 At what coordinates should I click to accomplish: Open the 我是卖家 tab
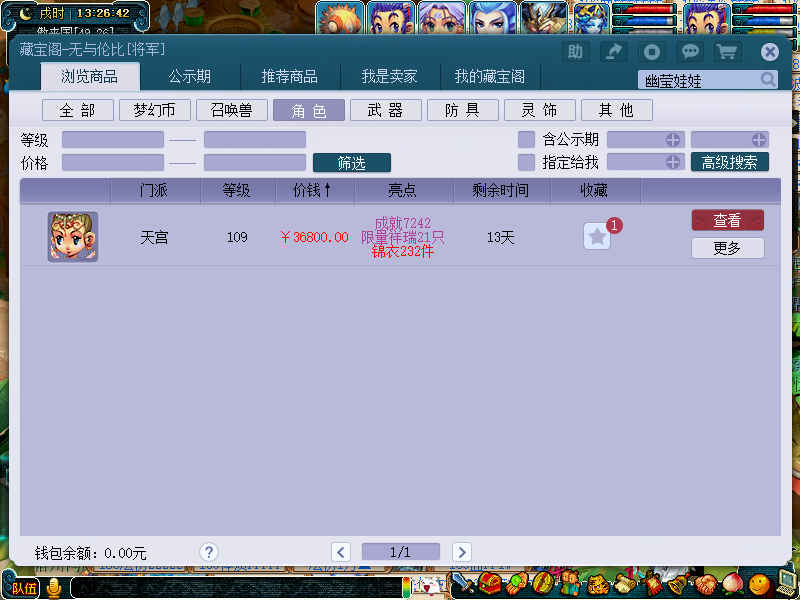pos(390,77)
